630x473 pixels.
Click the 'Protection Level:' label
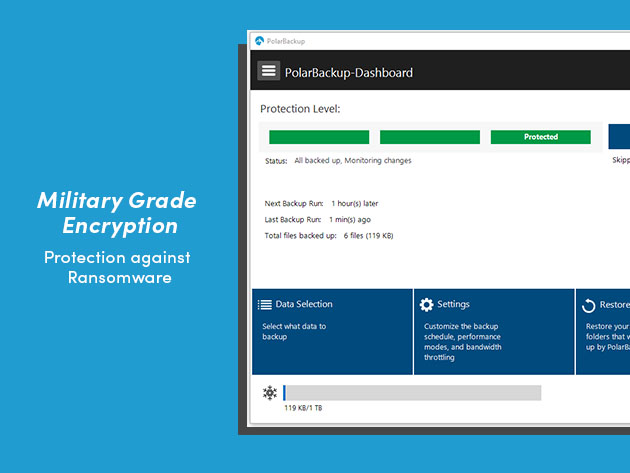pyautogui.click(x=300, y=109)
